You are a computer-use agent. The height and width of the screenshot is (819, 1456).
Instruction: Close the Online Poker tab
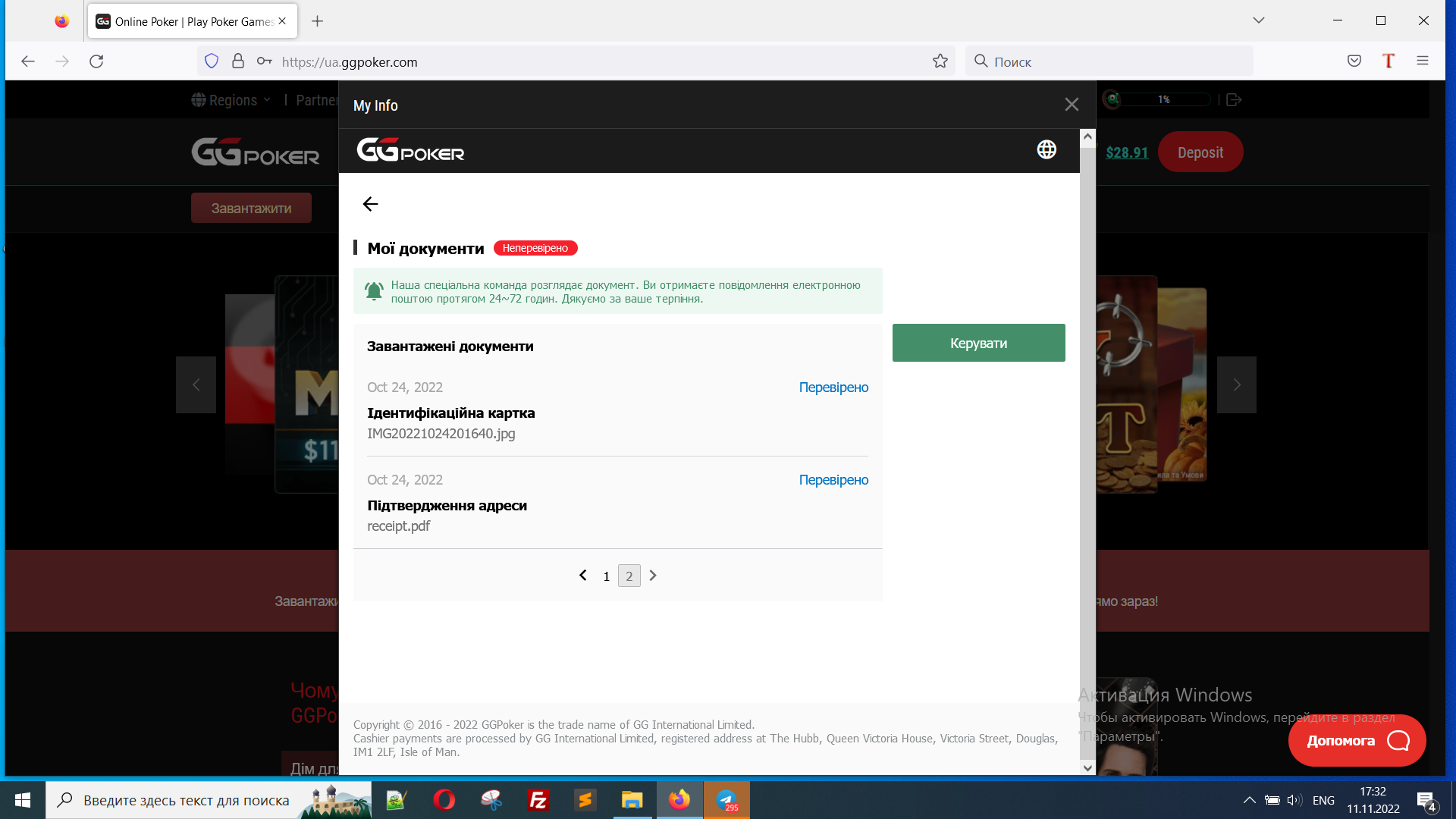(x=282, y=21)
